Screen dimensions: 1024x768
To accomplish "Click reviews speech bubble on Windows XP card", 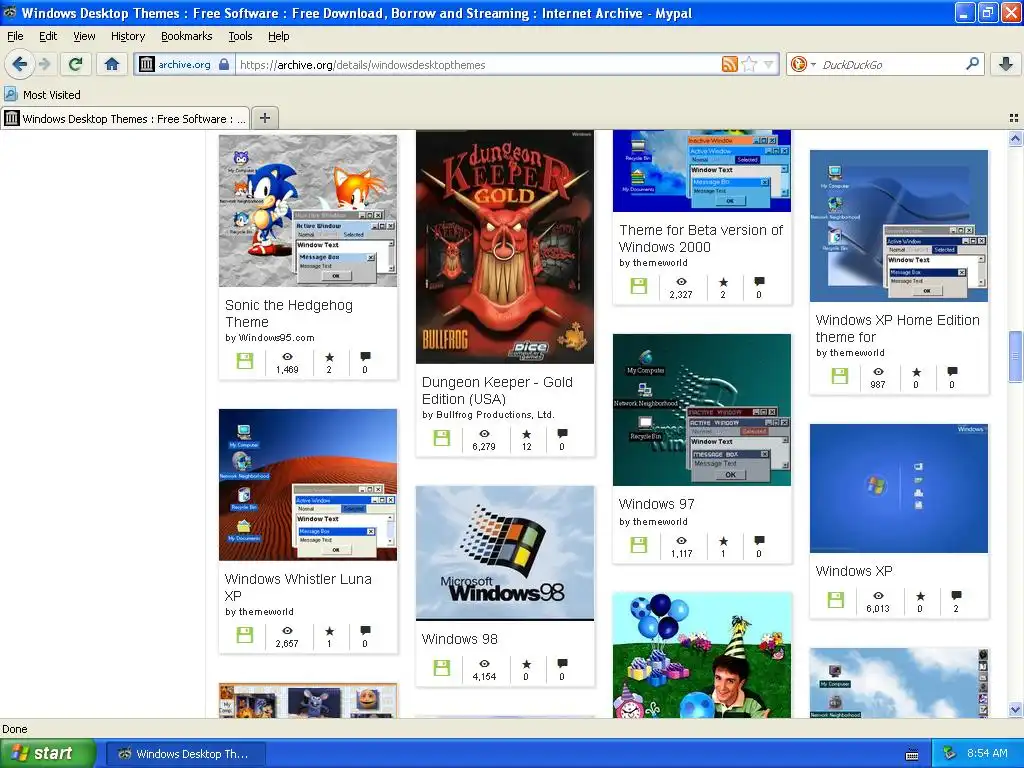I will (x=956, y=595).
